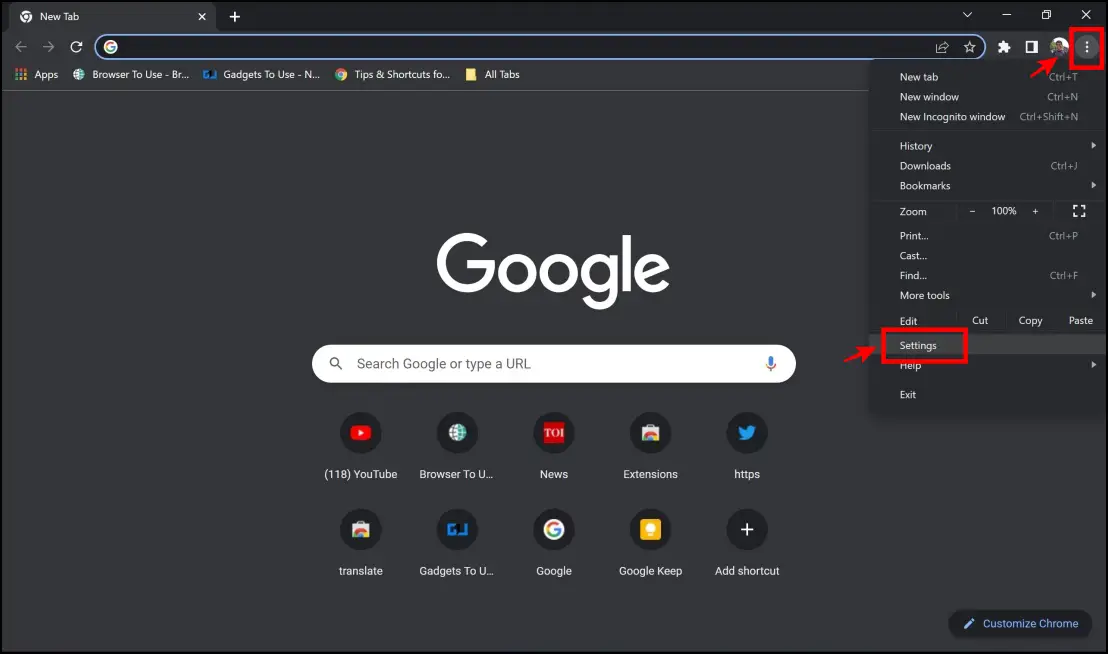
Task: Close the New Tab tab
Action: coord(202,16)
